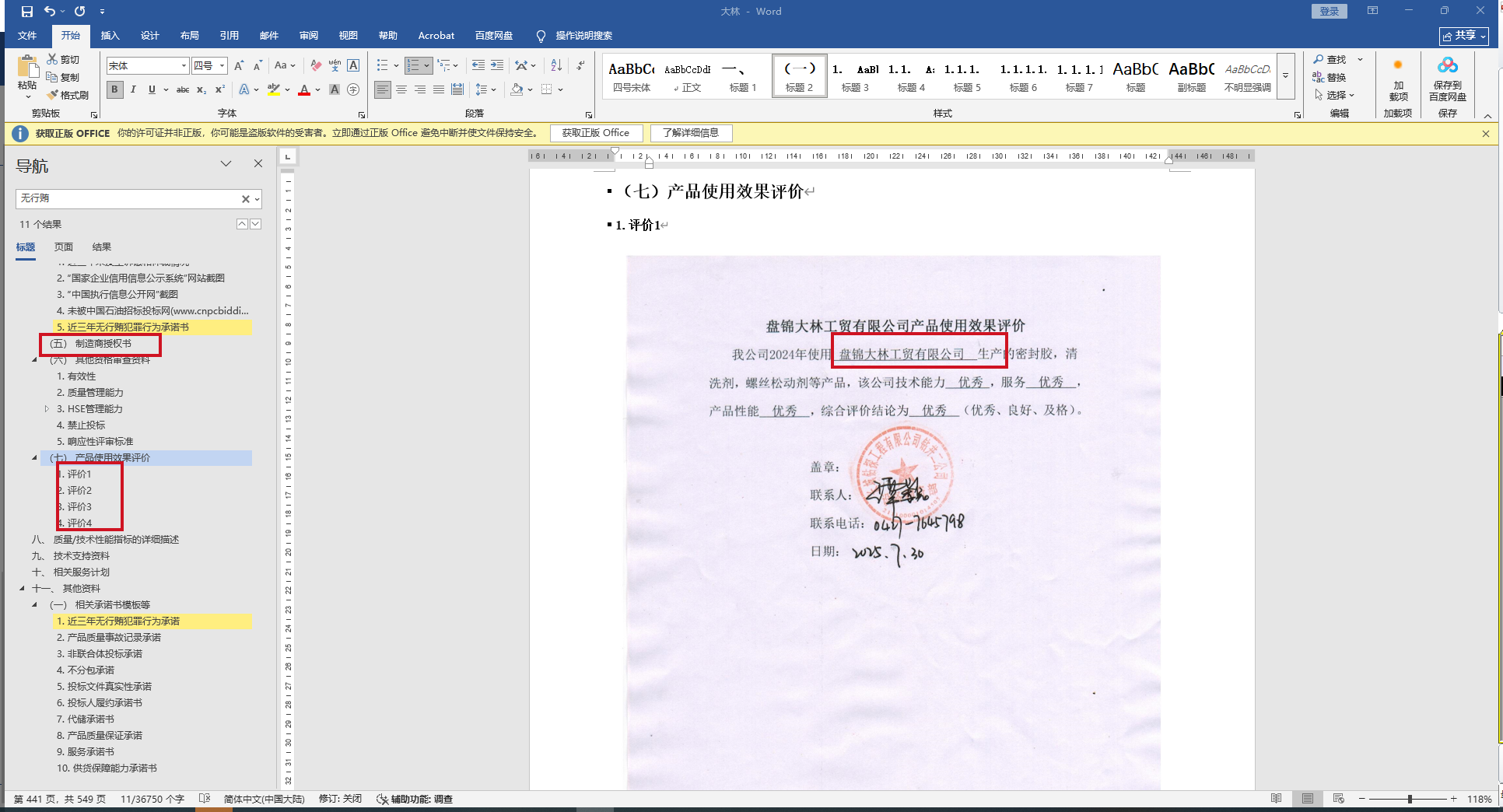Close the navigation pane
Screen dimensions: 1503x812
coord(258,163)
